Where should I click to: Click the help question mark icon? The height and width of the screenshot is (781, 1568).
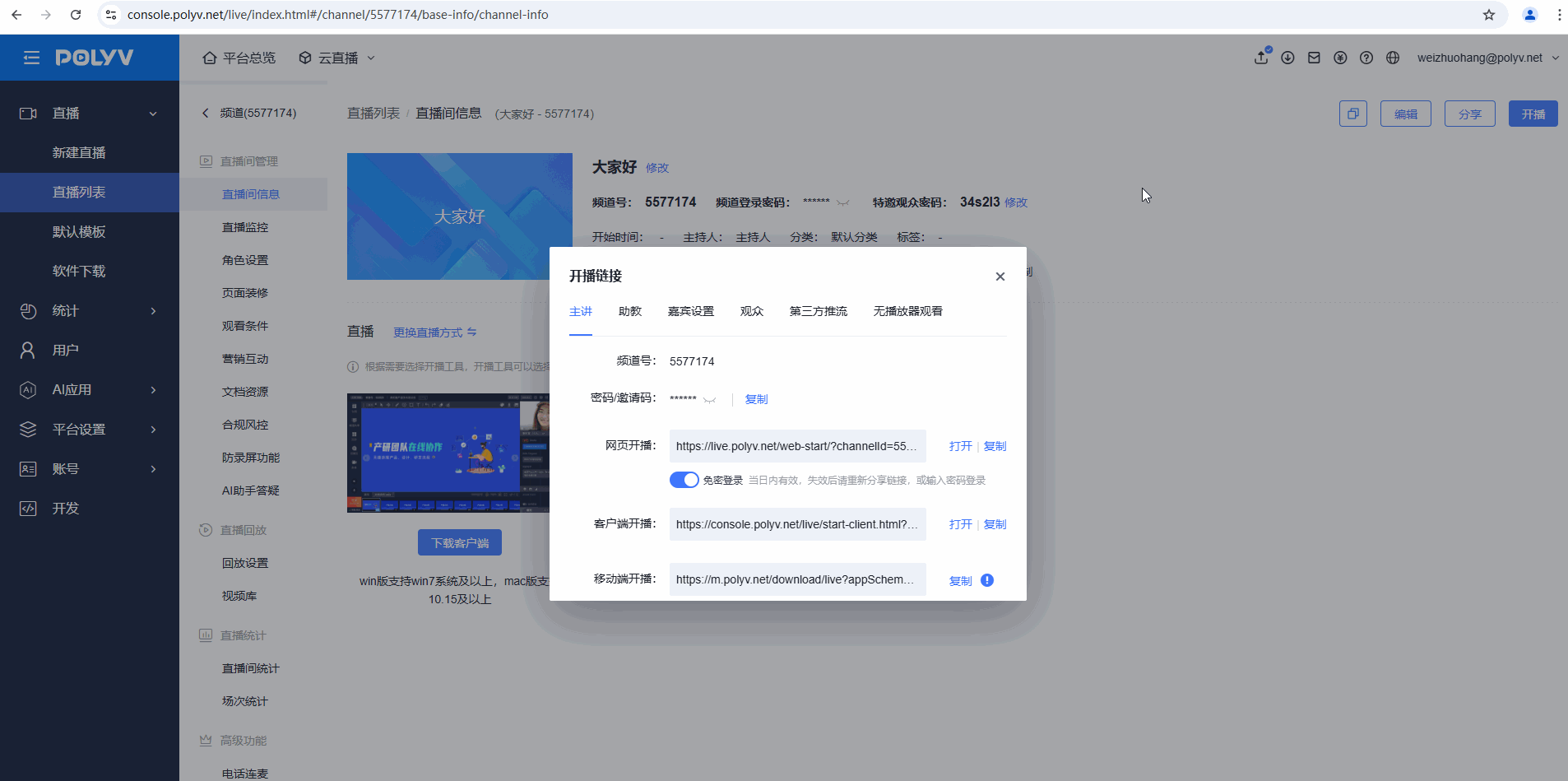pyautogui.click(x=1366, y=58)
